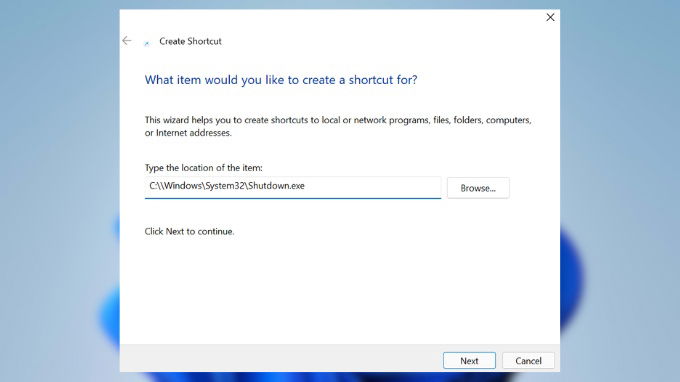680x382 pixels.
Task: Click the Browse... button
Action: [478, 188]
